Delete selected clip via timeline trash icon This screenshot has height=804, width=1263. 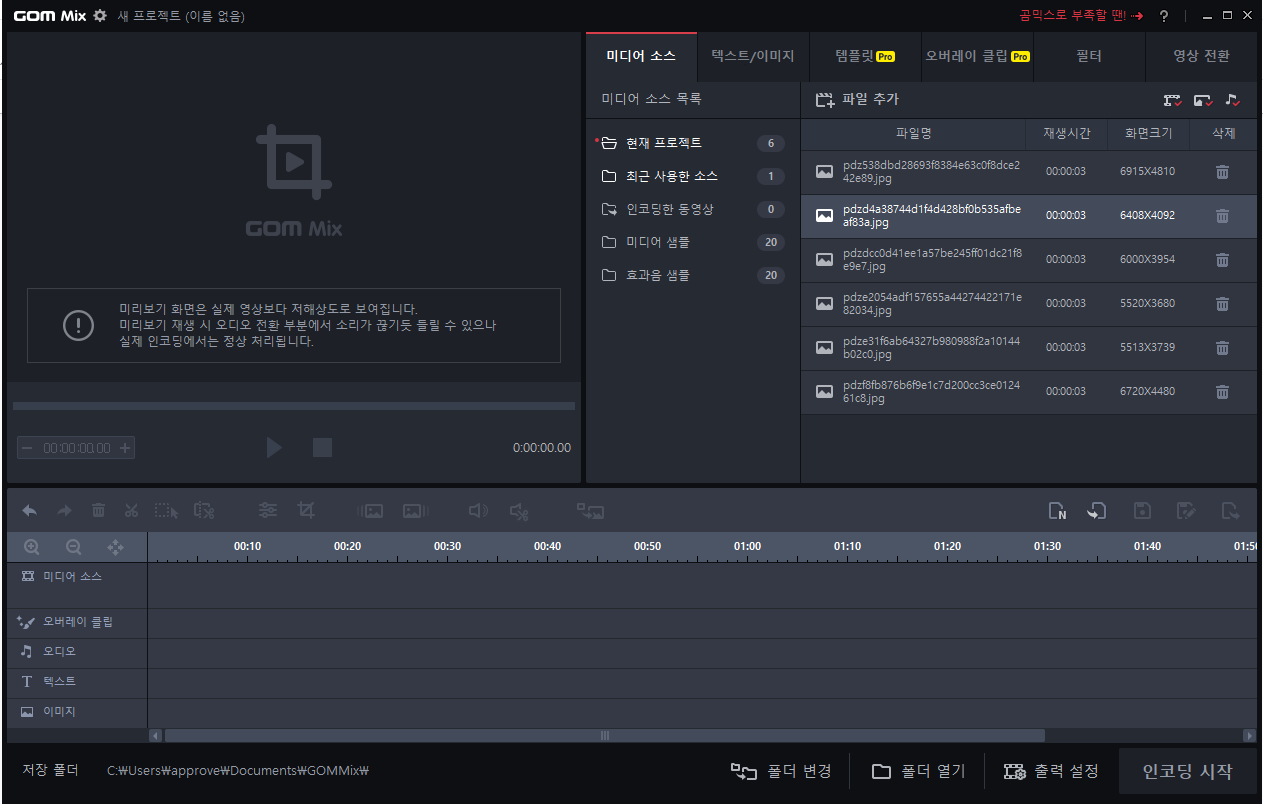tap(98, 510)
